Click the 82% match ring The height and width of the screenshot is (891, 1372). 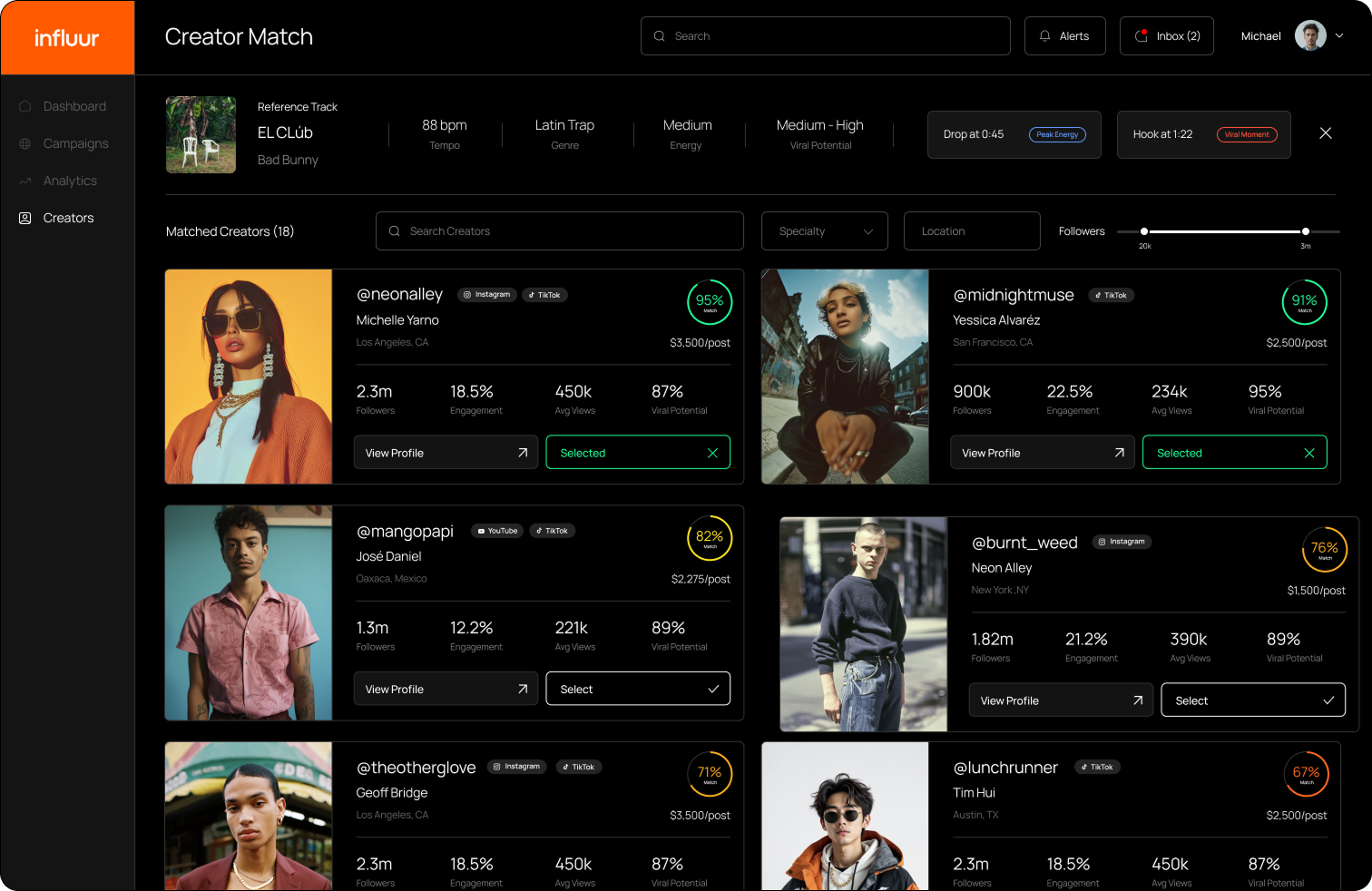click(x=710, y=539)
